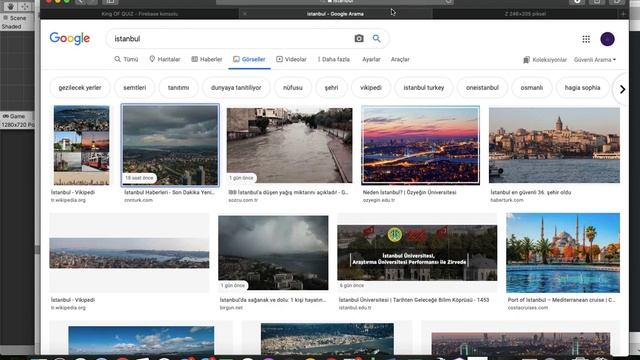The image size is (640, 360).
Task: Switch to the 248×205 piksel browser tab
Action: [x=525, y=14]
